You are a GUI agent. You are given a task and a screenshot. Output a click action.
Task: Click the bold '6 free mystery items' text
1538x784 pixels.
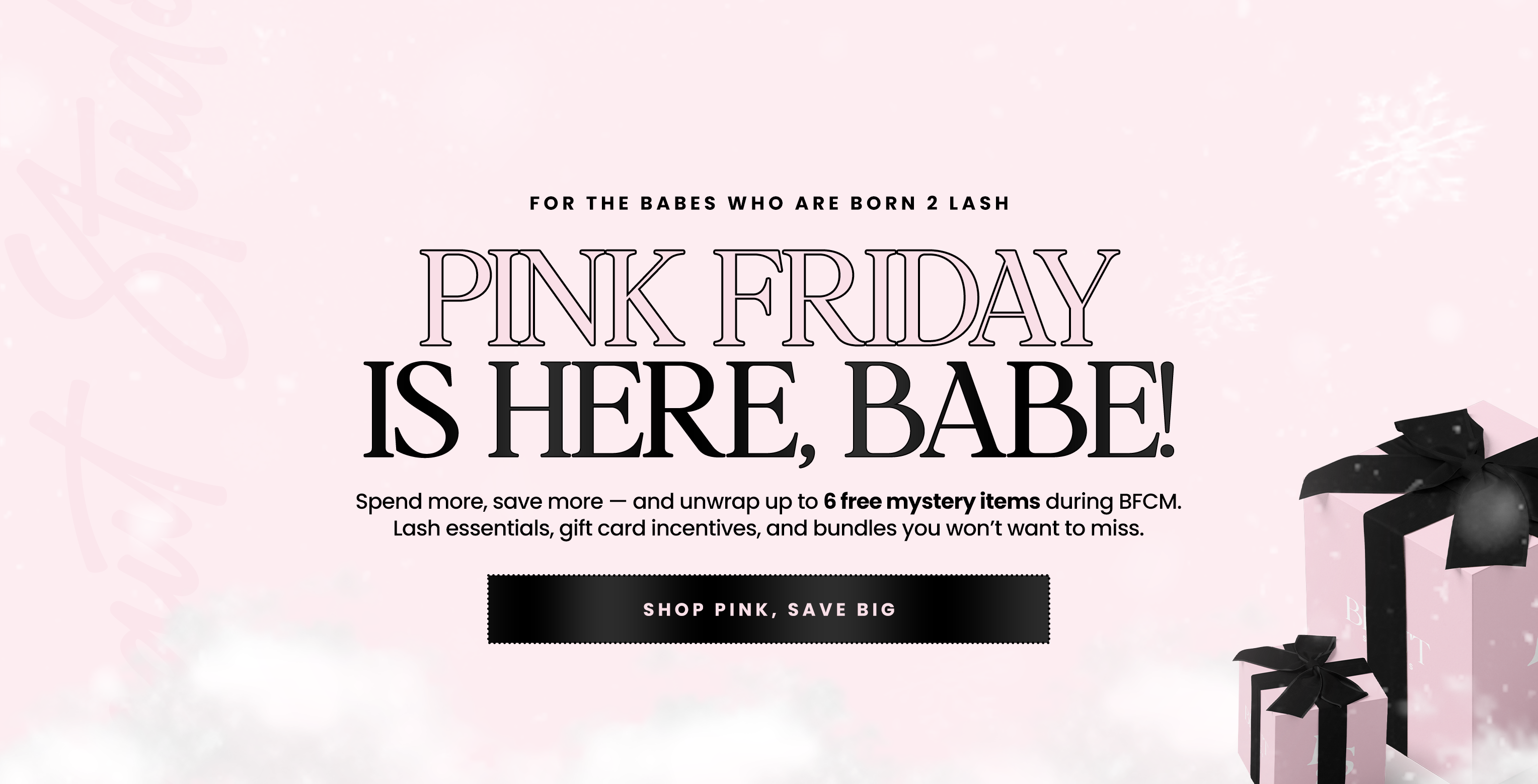pos(932,502)
